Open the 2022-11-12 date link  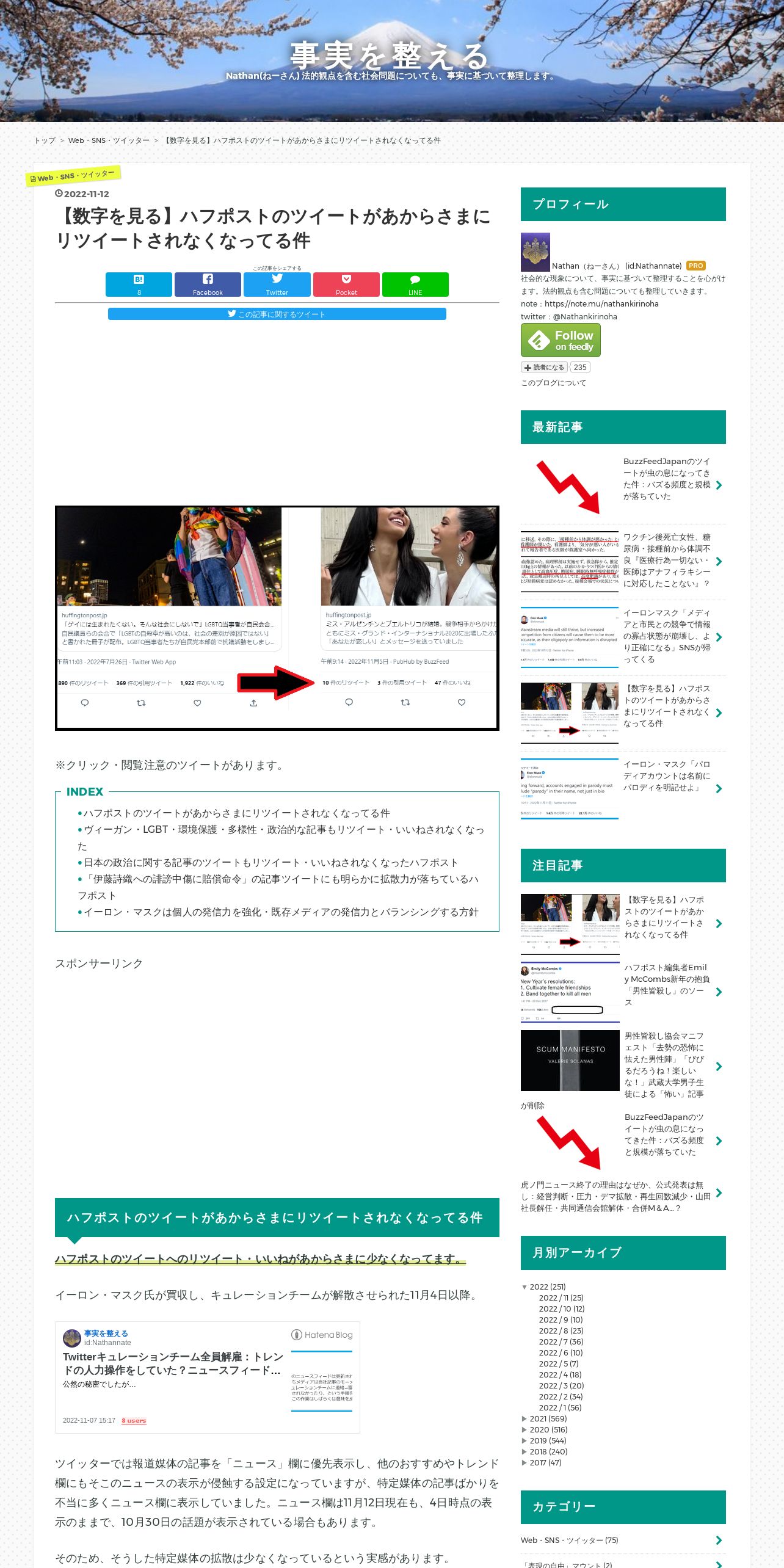click(86, 194)
